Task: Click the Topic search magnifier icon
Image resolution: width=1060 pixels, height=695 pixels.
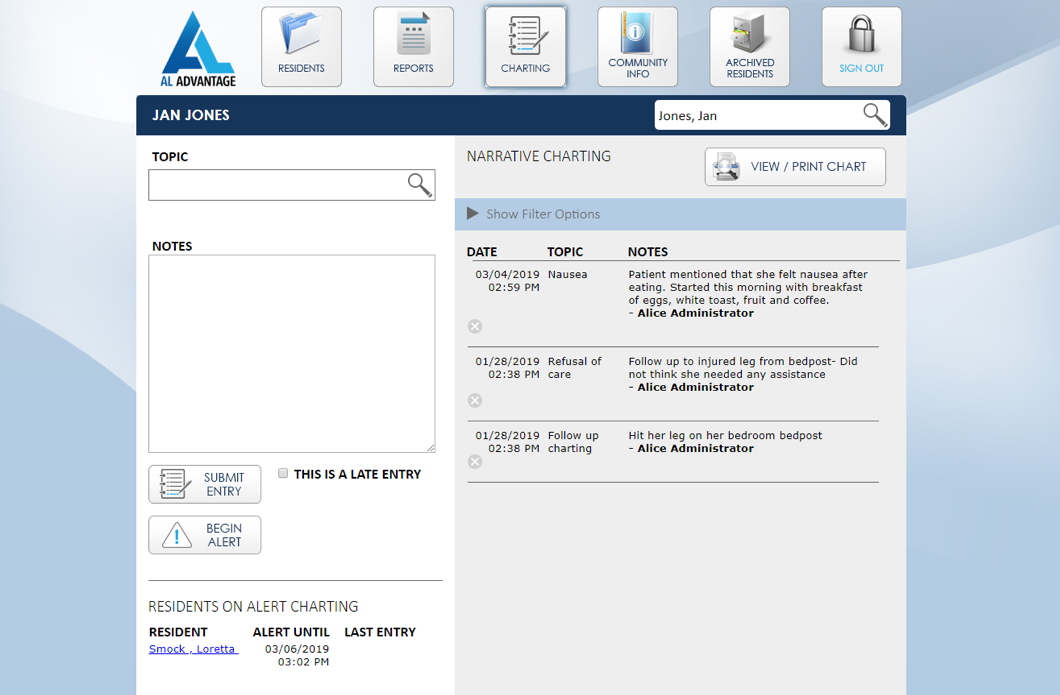Action: [x=419, y=184]
